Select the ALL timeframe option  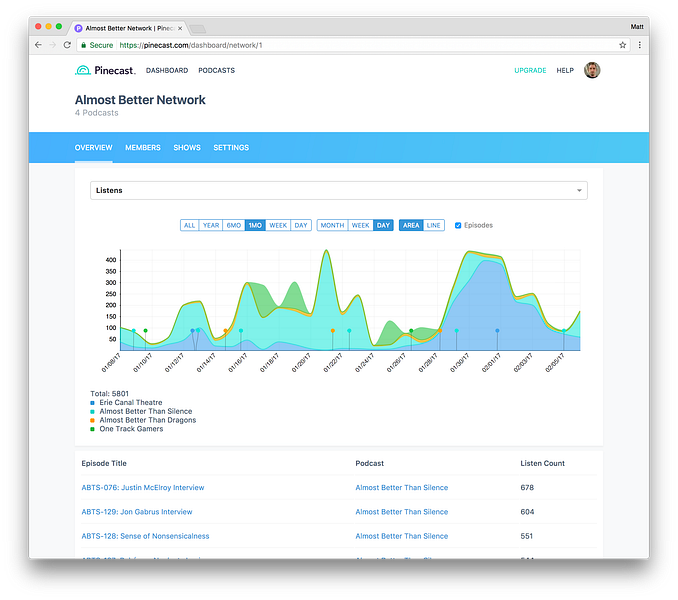click(189, 225)
